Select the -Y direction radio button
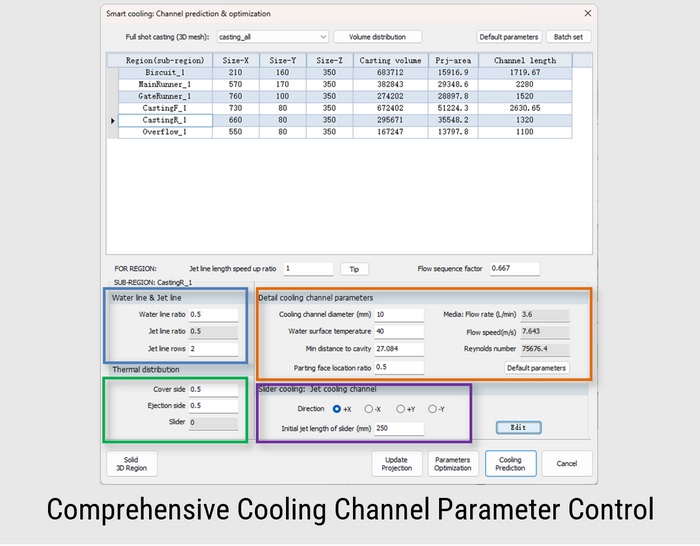 pyautogui.click(x=432, y=409)
